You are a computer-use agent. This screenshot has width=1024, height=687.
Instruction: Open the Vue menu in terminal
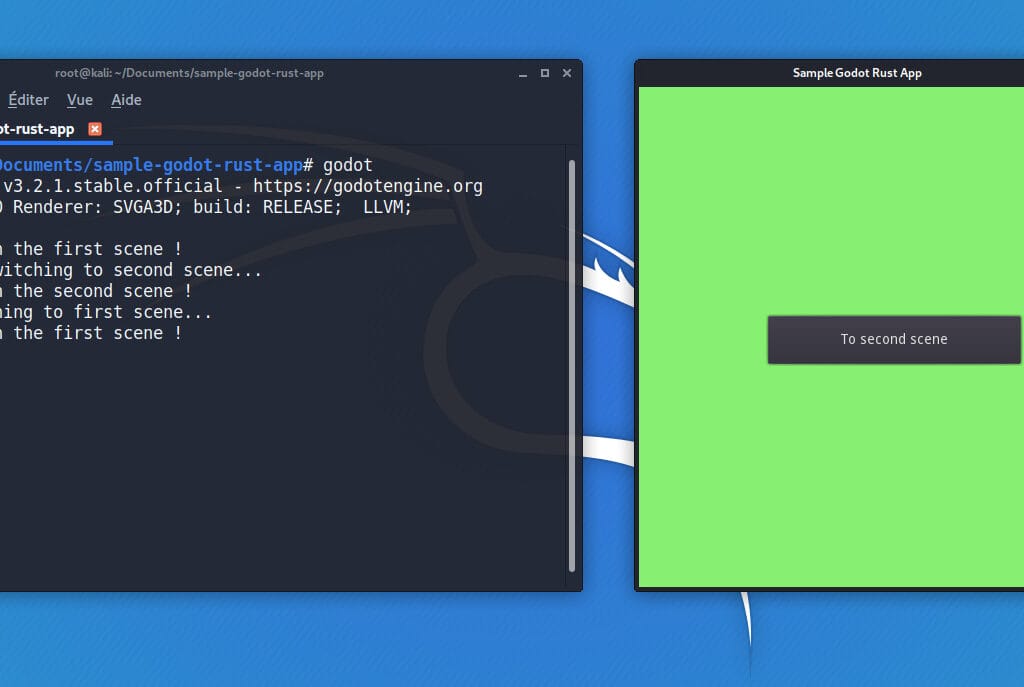click(x=80, y=100)
